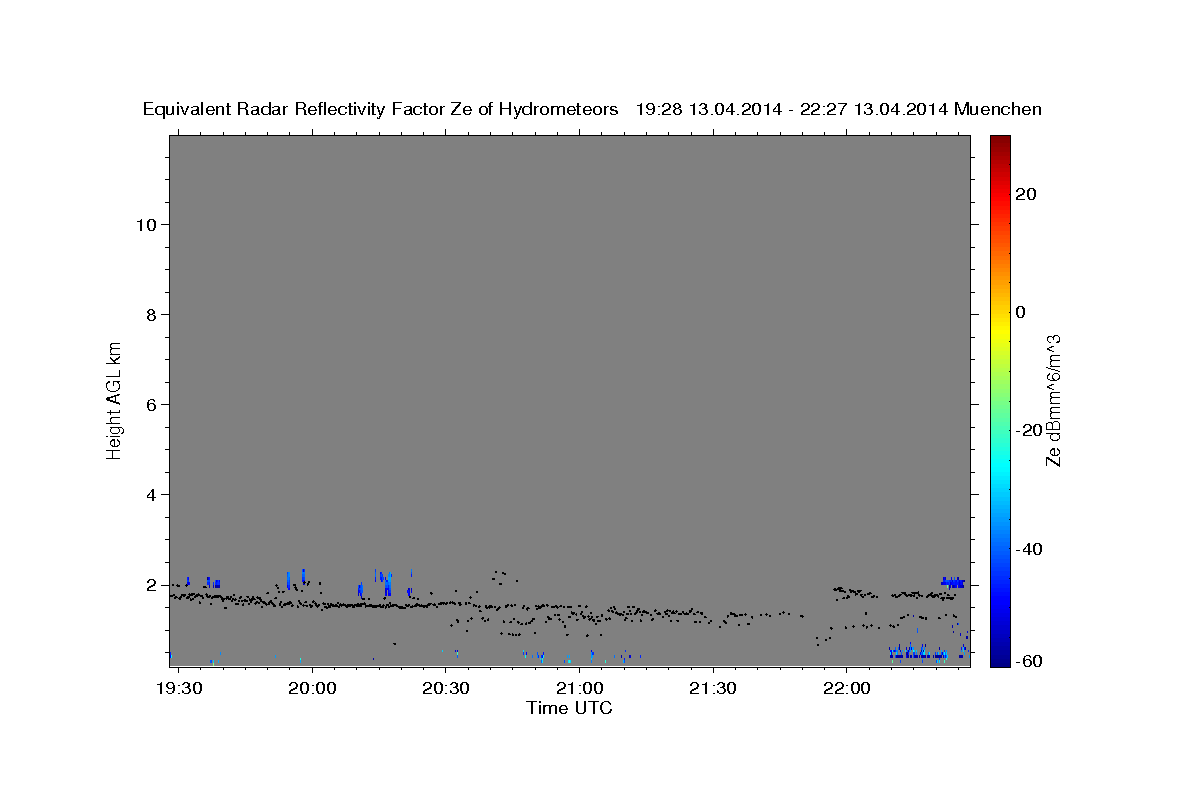Click the height tick label 4
1200x800 pixels.
(152, 495)
